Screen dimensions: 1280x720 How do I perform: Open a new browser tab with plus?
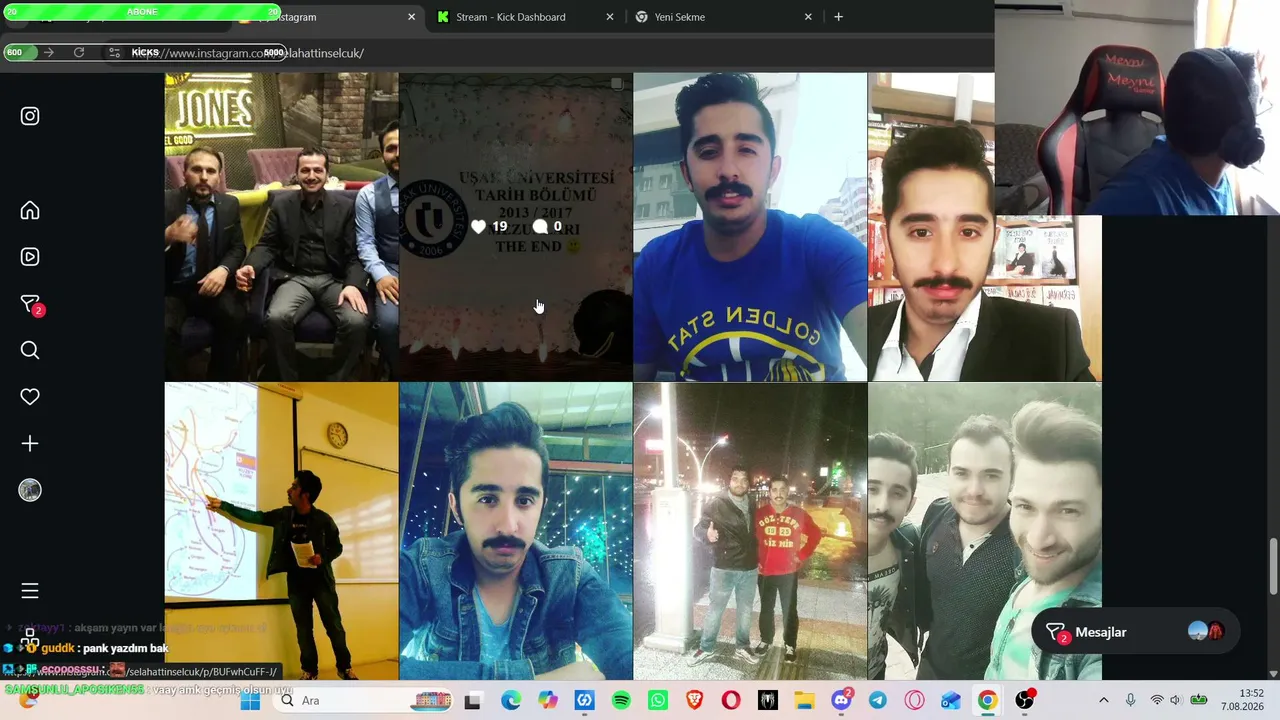(838, 17)
